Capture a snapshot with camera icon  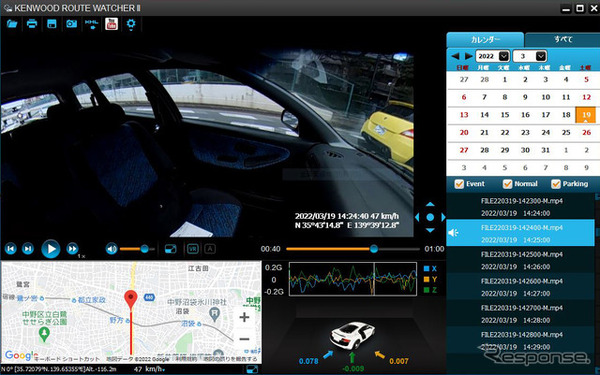tap(72, 24)
